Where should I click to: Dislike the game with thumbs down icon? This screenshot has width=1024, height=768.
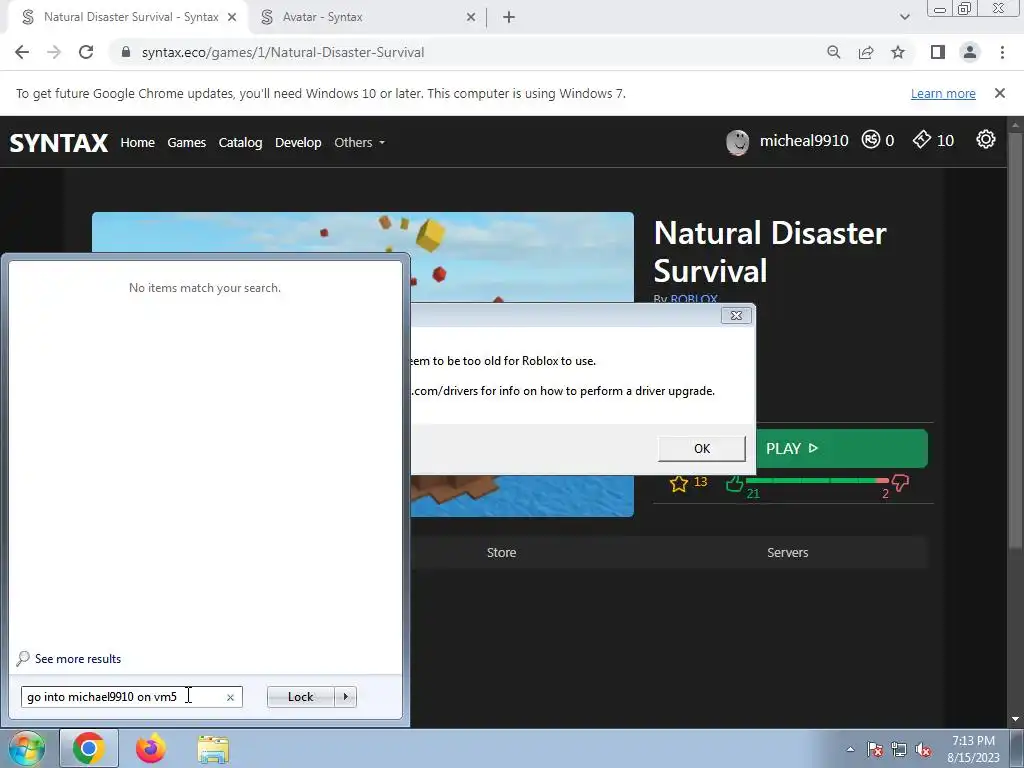[901, 483]
